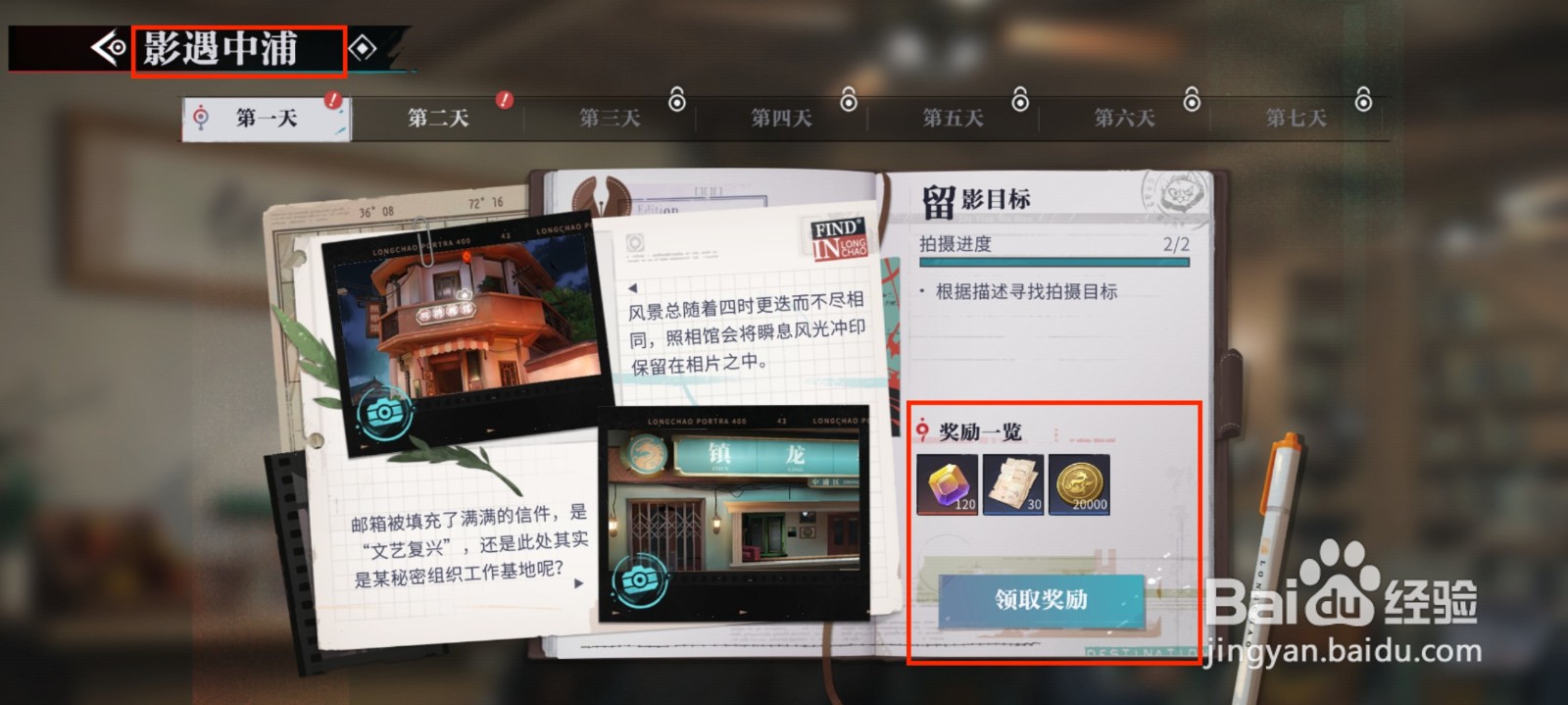1568x705 pixels.
Task: Click the 留影目标 heading
Action: [x=976, y=200]
